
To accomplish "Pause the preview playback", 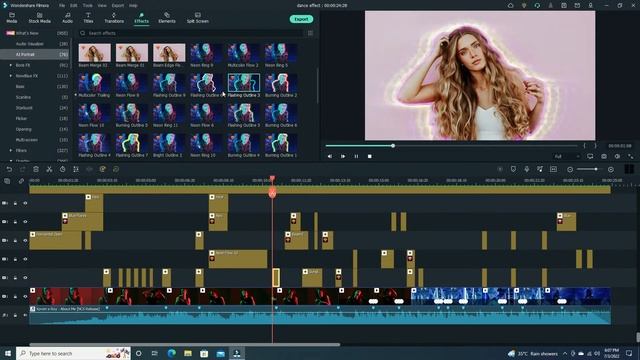I will tap(356, 156).
